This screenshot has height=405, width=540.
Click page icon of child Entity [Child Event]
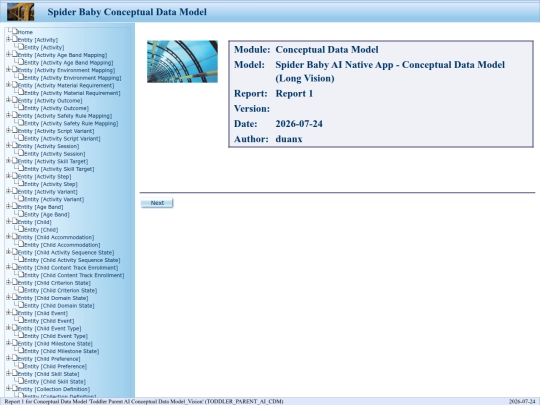click(x=21, y=320)
